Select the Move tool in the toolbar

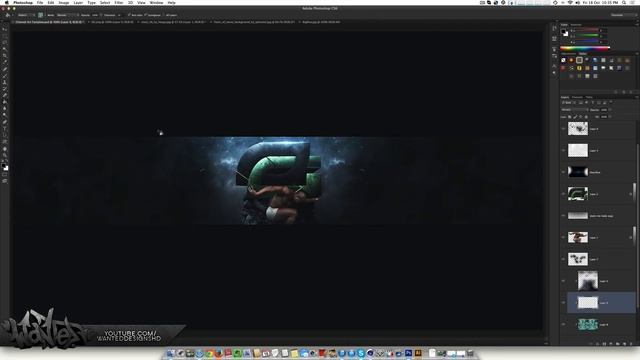click(x=5, y=29)
